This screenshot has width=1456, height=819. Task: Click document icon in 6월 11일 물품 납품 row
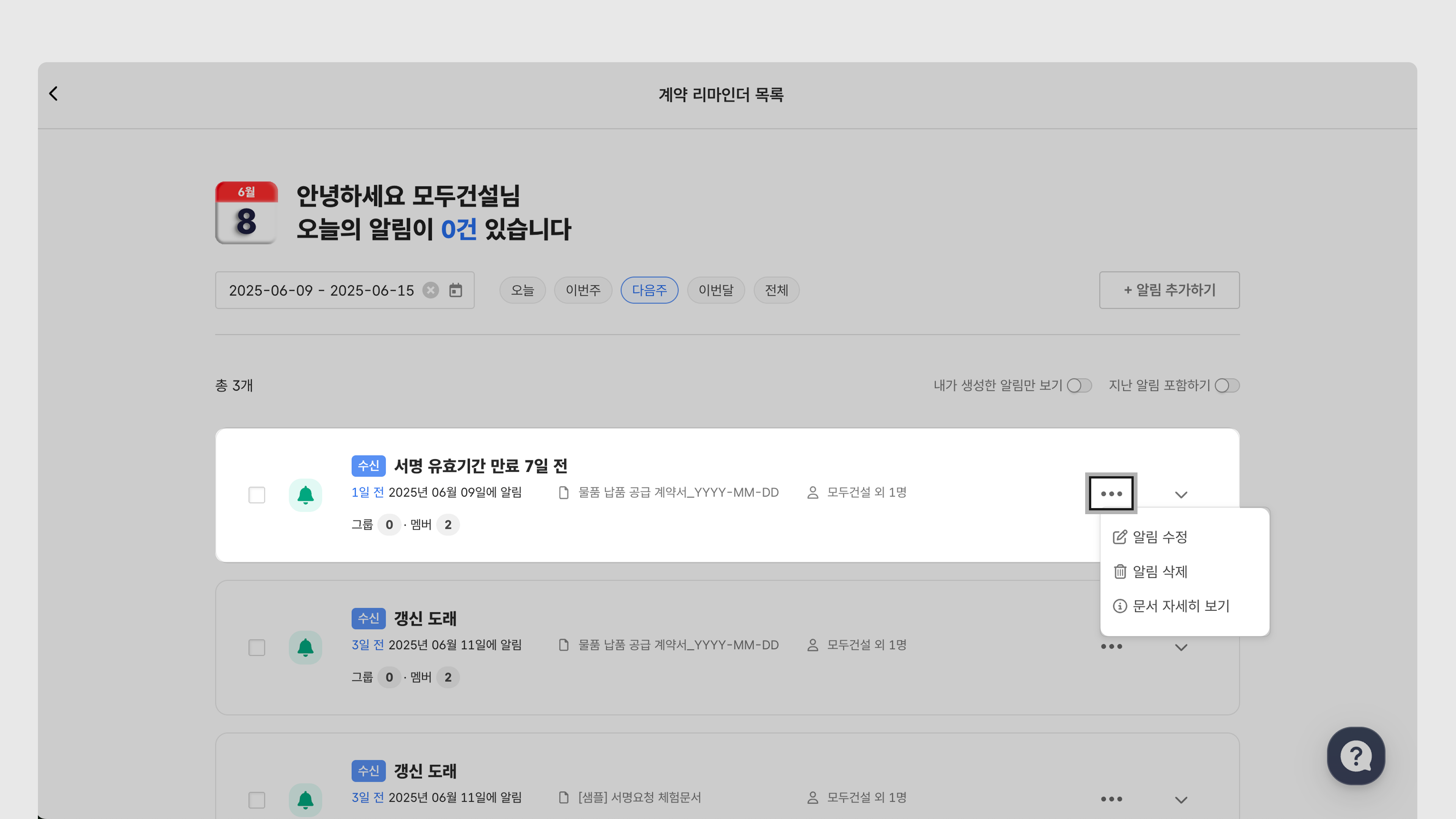(x=563, y=645)
